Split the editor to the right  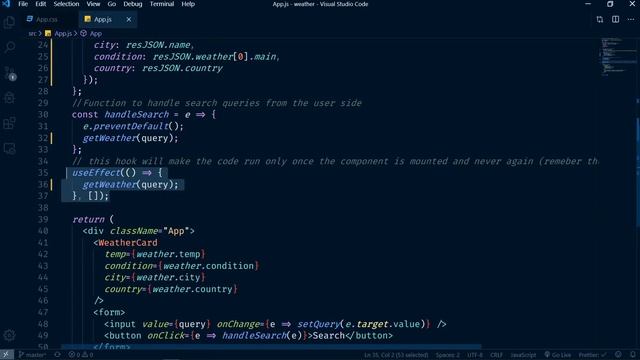click(616, 19)
